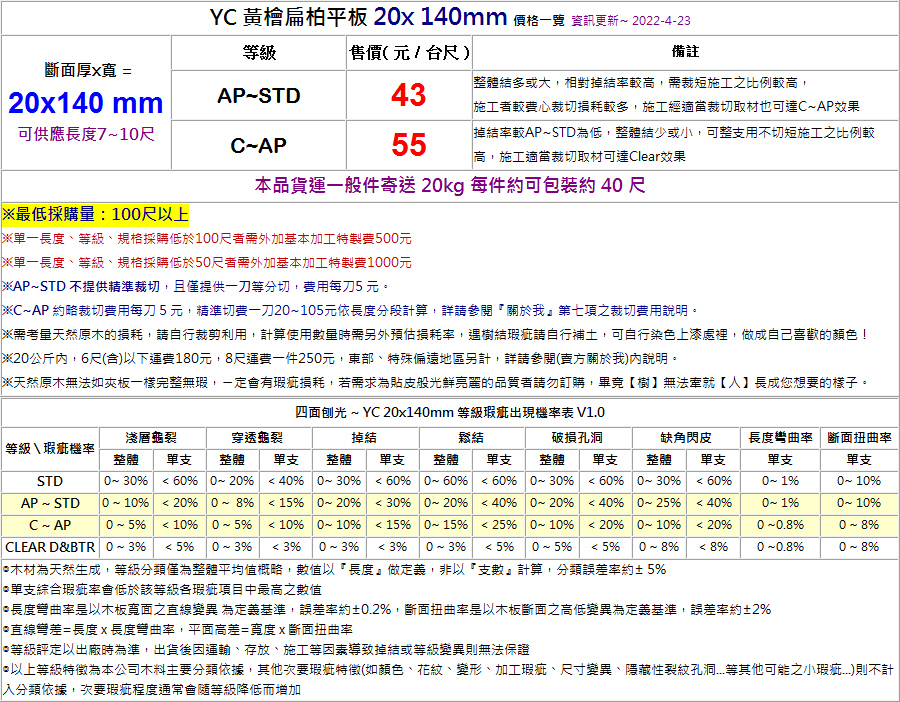Click the red price 55
The height and width of the screenshot is (702, 900).
pos(408,146)
